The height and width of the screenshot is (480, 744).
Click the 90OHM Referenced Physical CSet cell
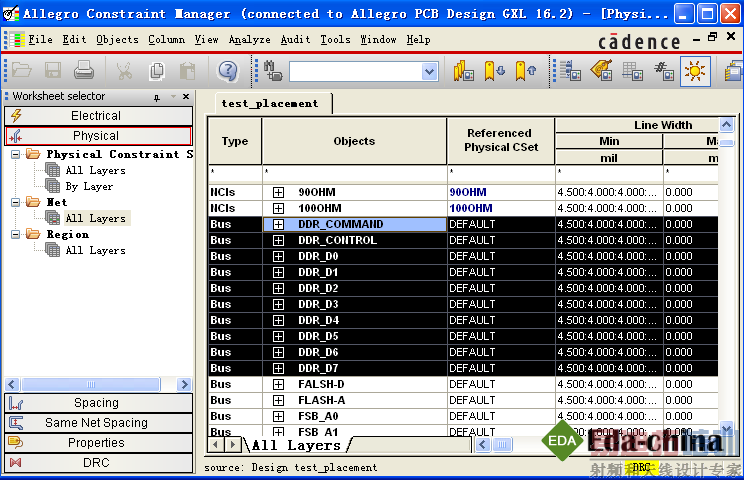point(501,192)
